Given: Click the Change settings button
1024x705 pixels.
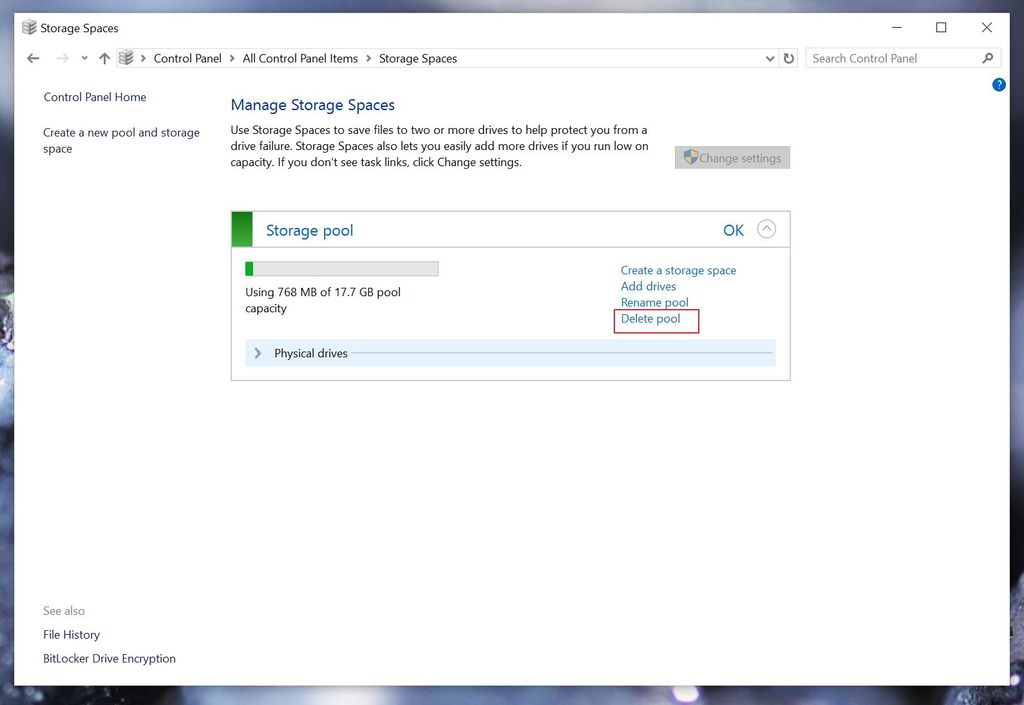Looking at the screenshot, I should pyautogui.click(x=732, y=157).
